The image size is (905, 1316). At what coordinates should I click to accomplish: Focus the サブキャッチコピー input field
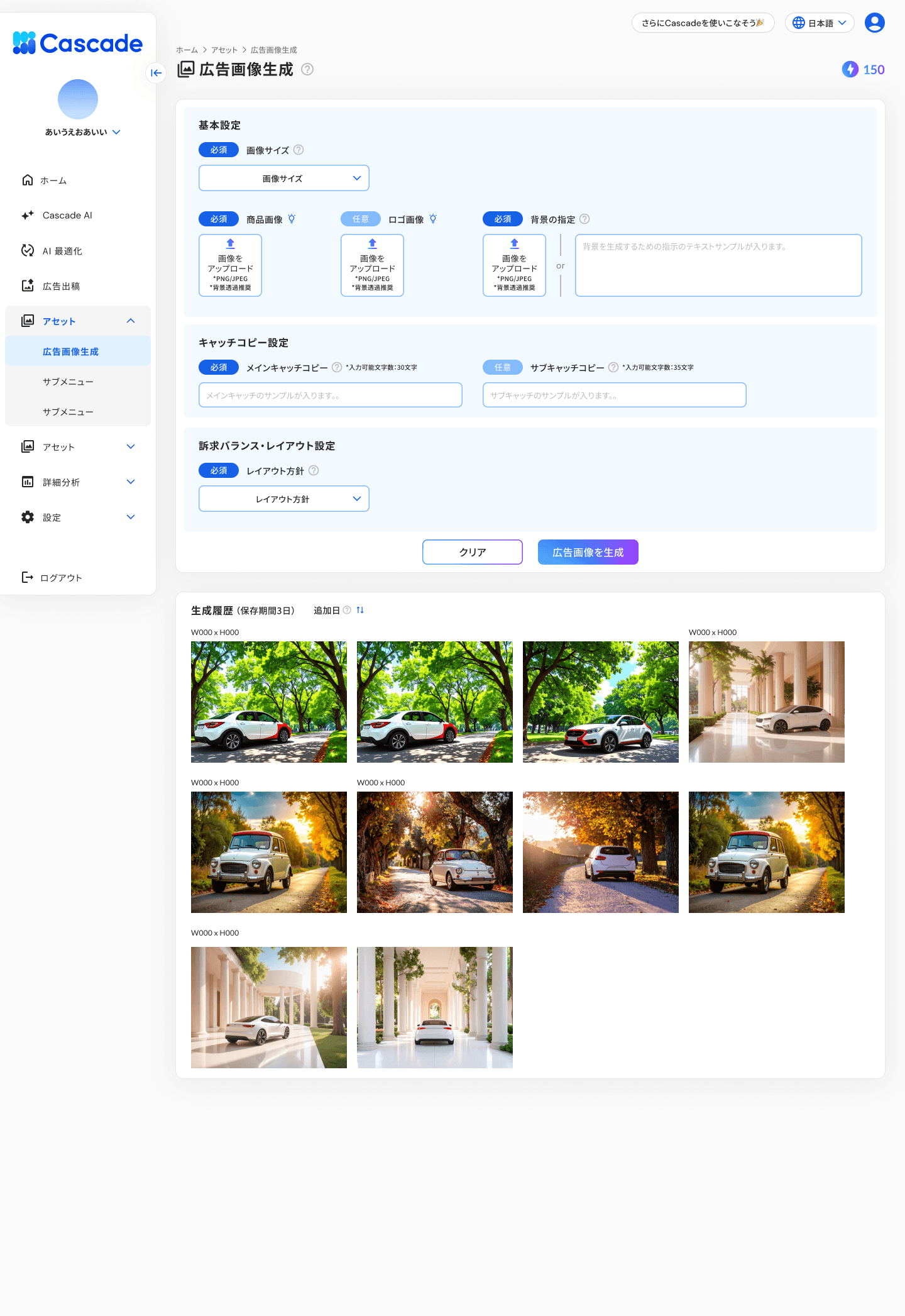pos(615,395)
